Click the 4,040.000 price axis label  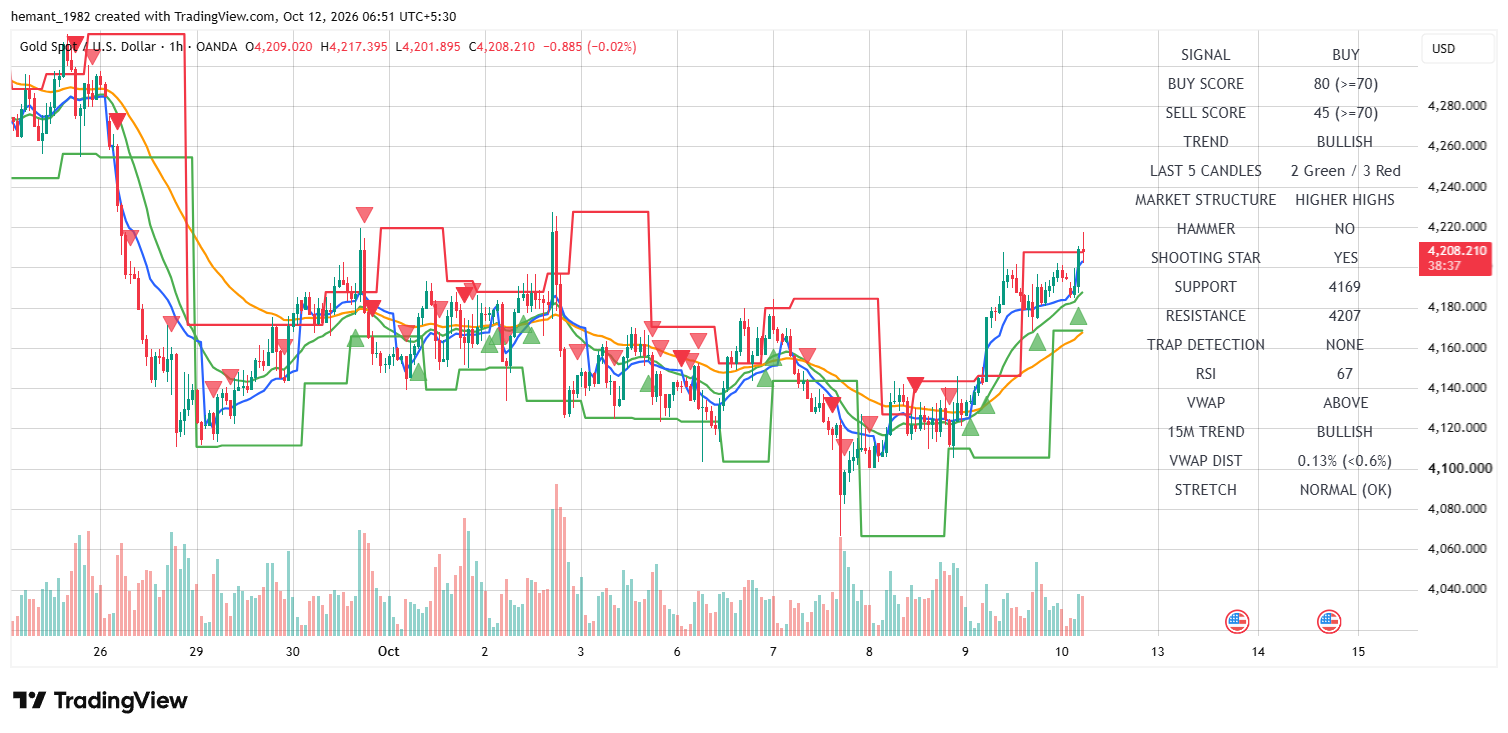tap(1456, 589)
